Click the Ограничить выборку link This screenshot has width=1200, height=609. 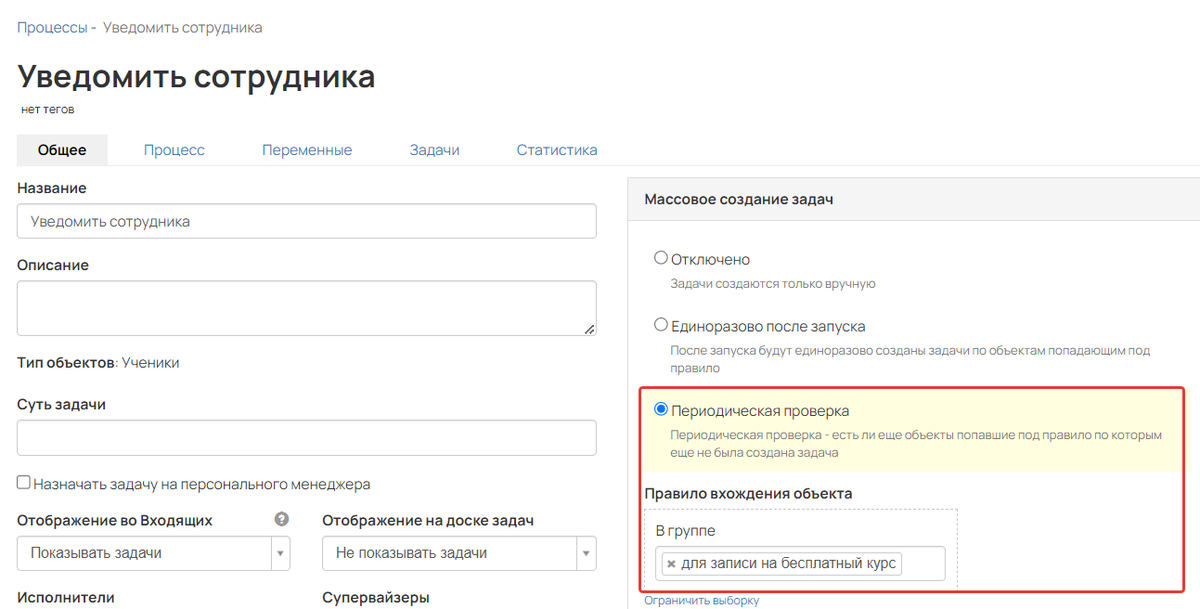[701, 600]
